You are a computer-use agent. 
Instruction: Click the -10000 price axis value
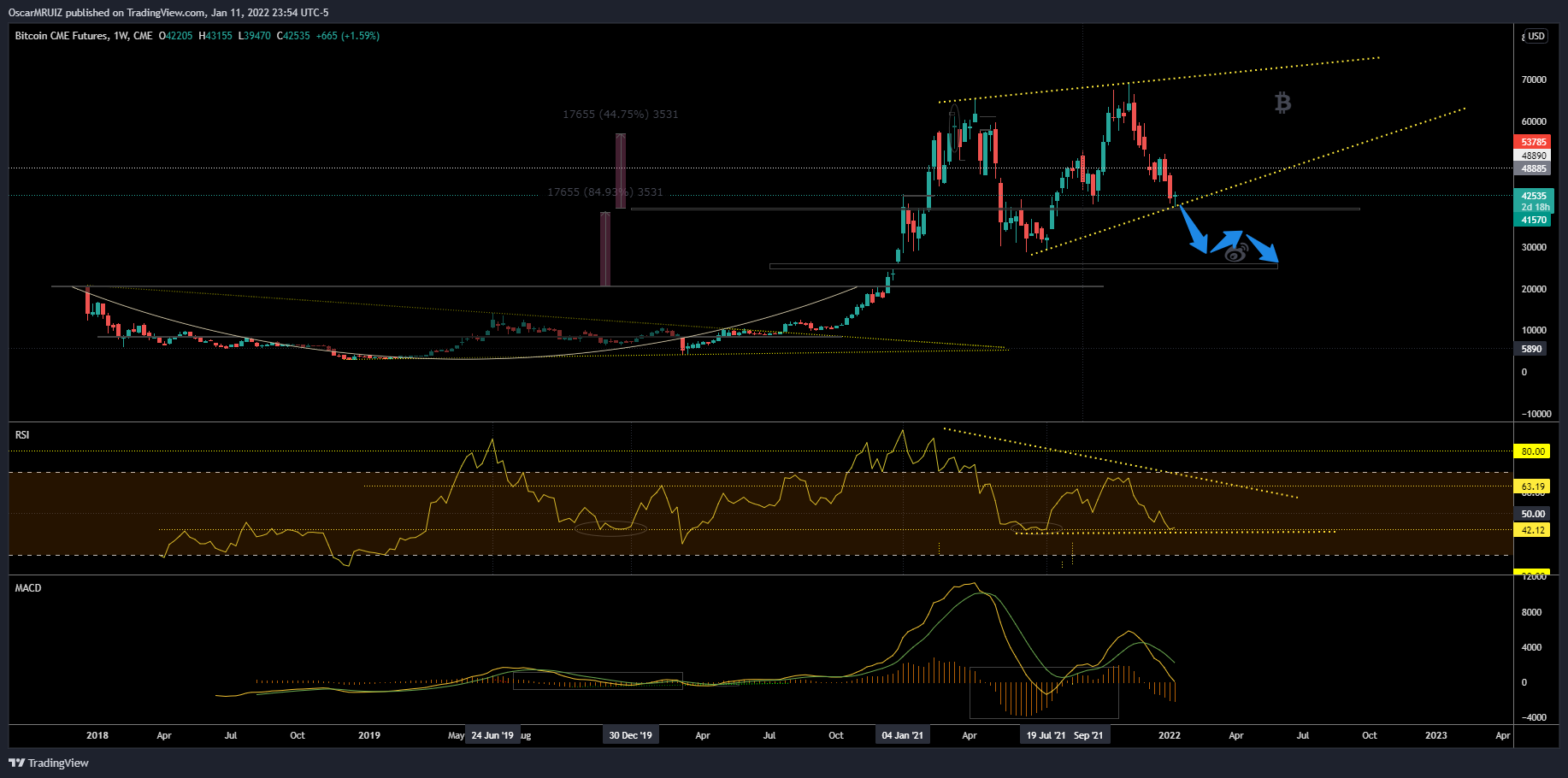click(1536, 414)
